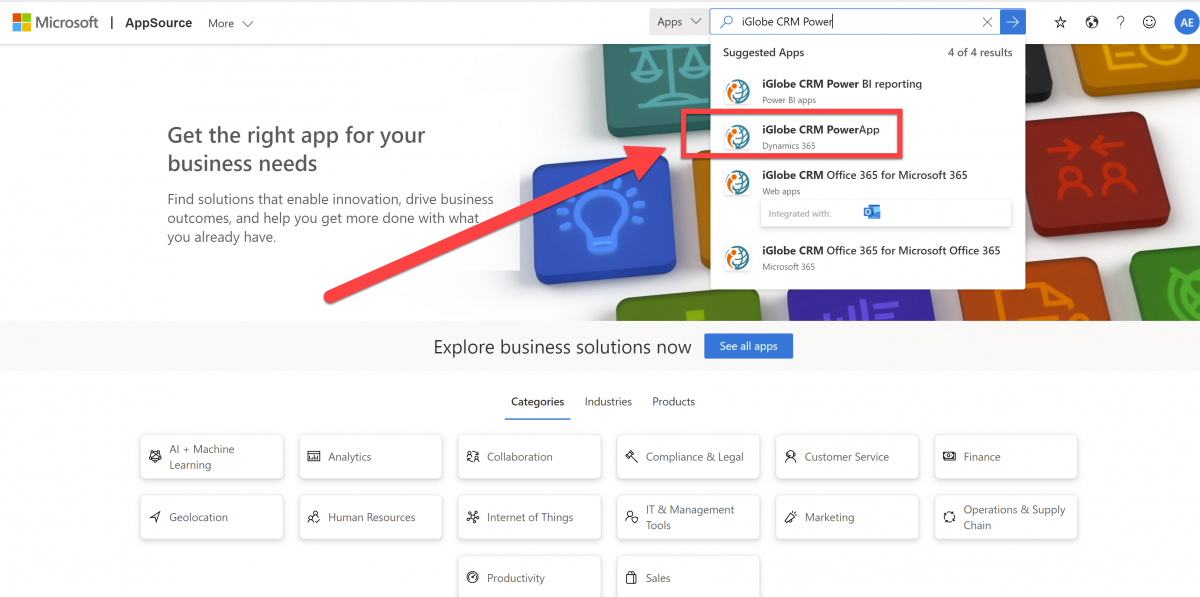1200x597 pixels.
Task: Open the Finance category
Action: coord(1006,457)
